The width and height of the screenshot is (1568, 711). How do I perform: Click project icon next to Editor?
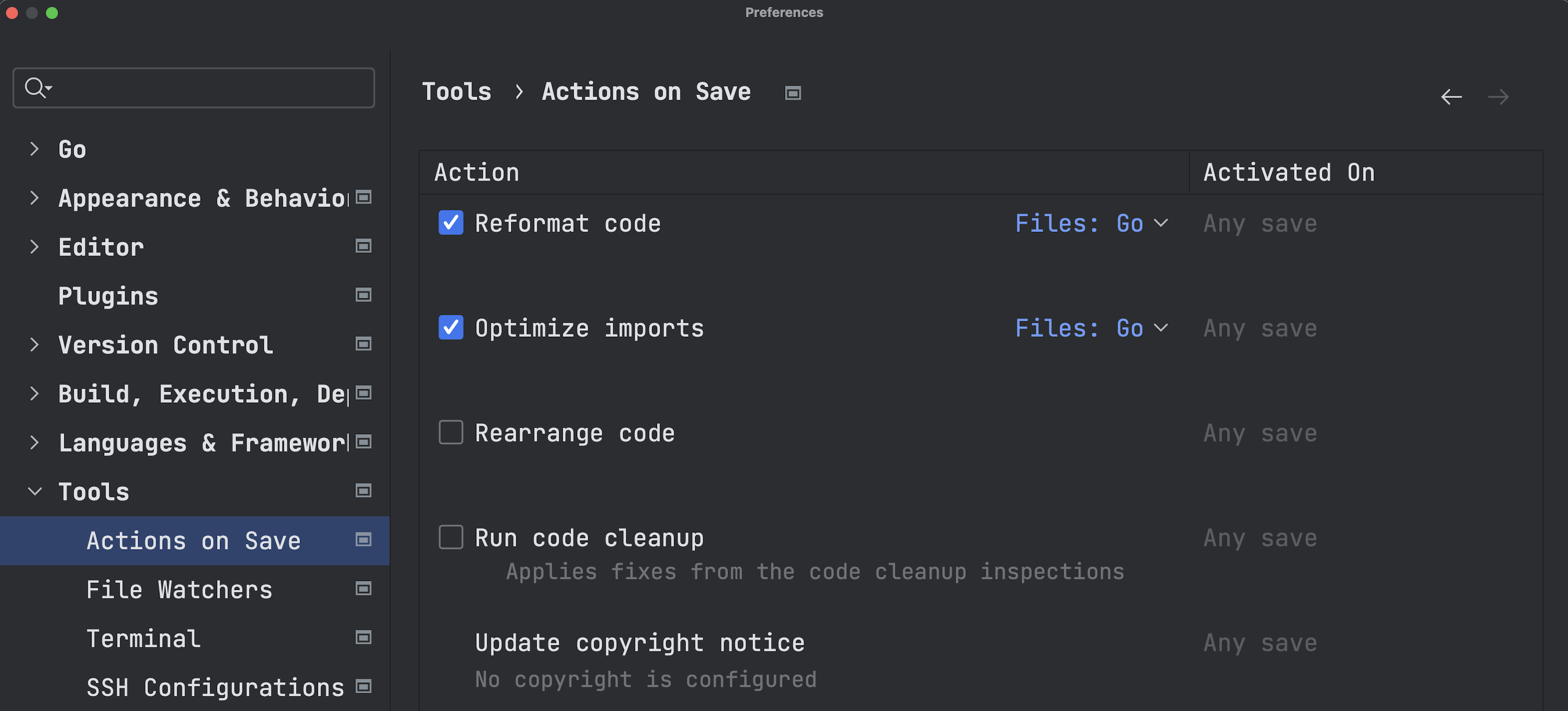(x=363, y=247)
